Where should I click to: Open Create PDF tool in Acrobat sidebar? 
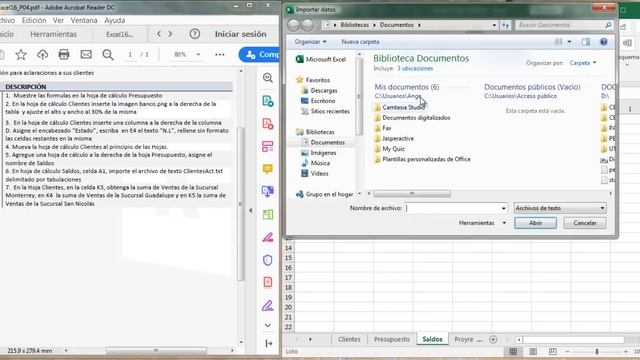(268, 124)
